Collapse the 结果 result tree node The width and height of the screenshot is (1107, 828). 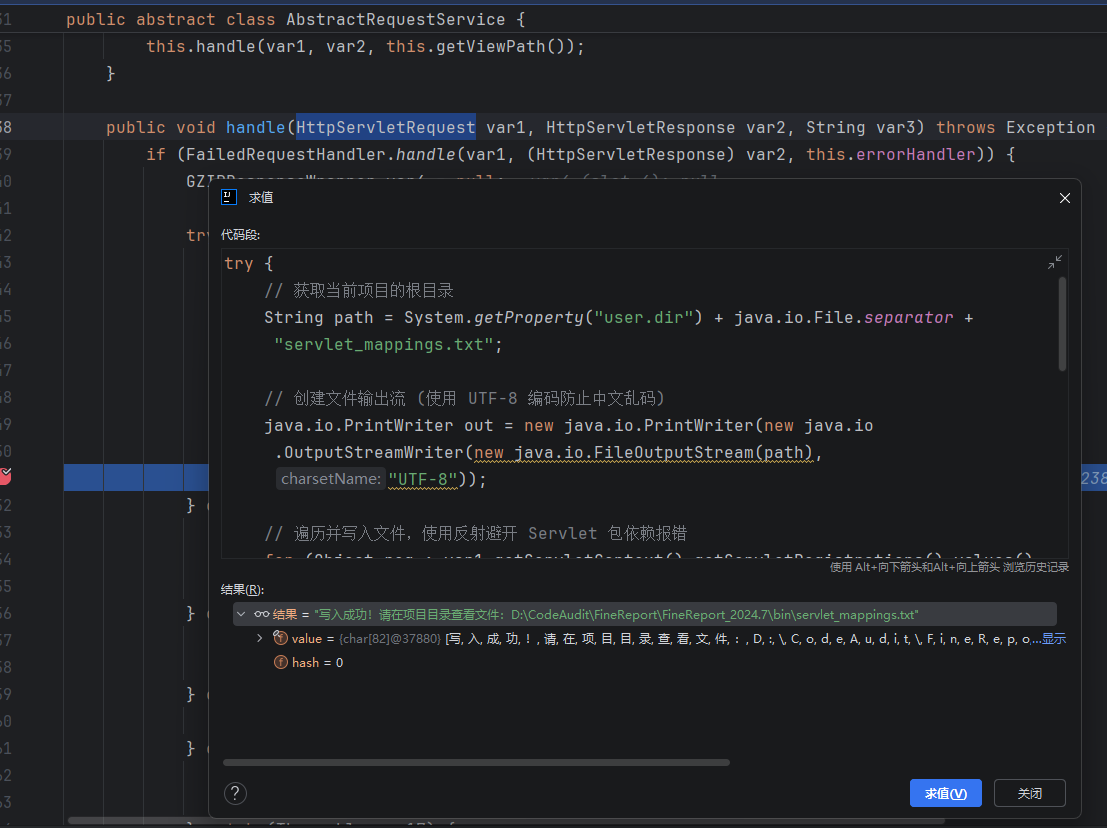241,614
